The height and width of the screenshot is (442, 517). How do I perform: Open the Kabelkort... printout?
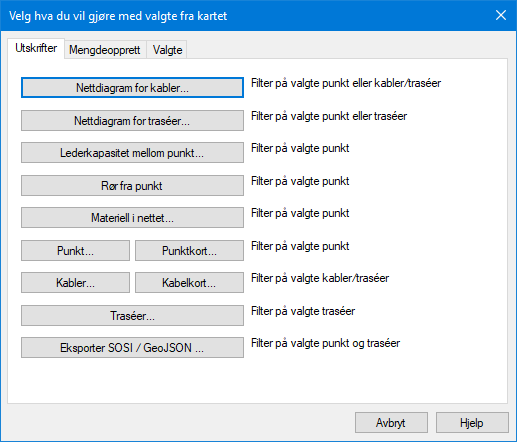189,283
